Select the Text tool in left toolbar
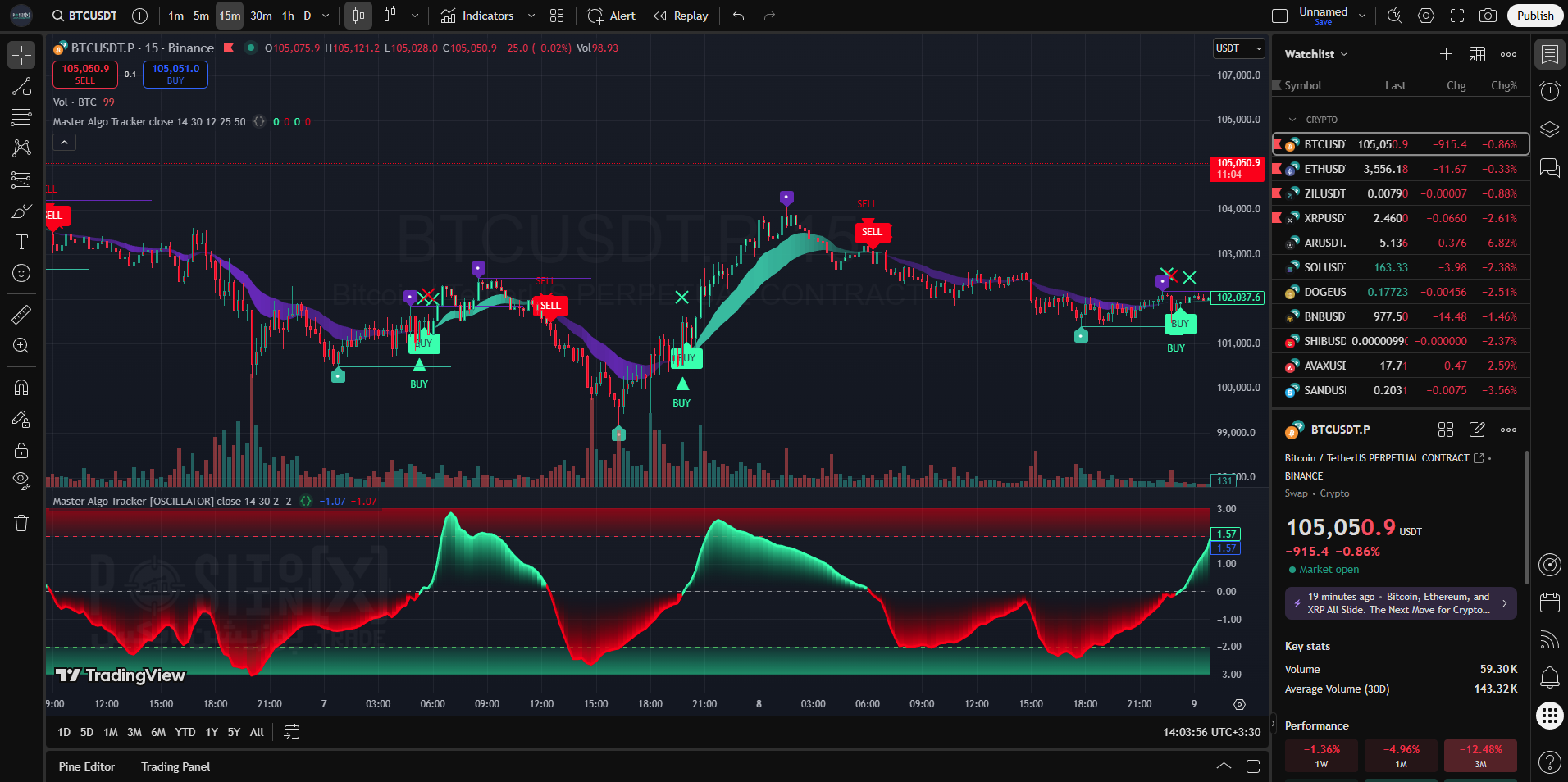Screen dimensions: 1568x782 tap(21, 242)
